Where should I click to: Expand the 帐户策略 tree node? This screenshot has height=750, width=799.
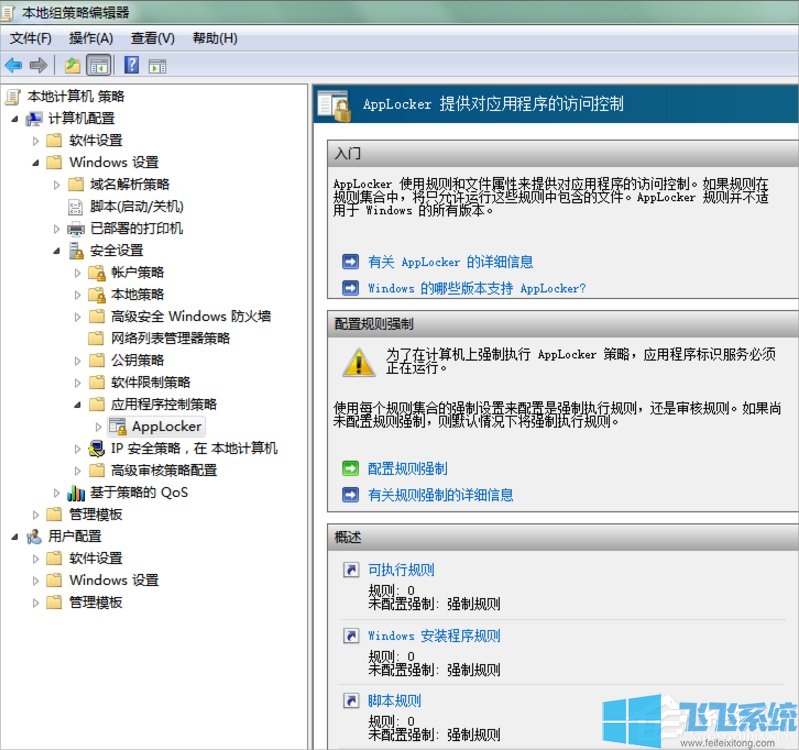(x=78, y=272)
